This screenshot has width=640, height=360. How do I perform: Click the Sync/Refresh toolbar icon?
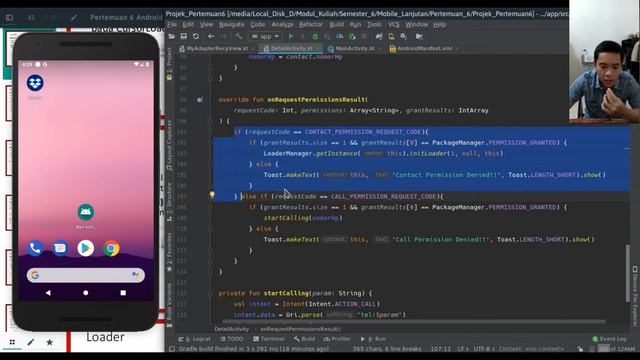click(x=196, y=36)
